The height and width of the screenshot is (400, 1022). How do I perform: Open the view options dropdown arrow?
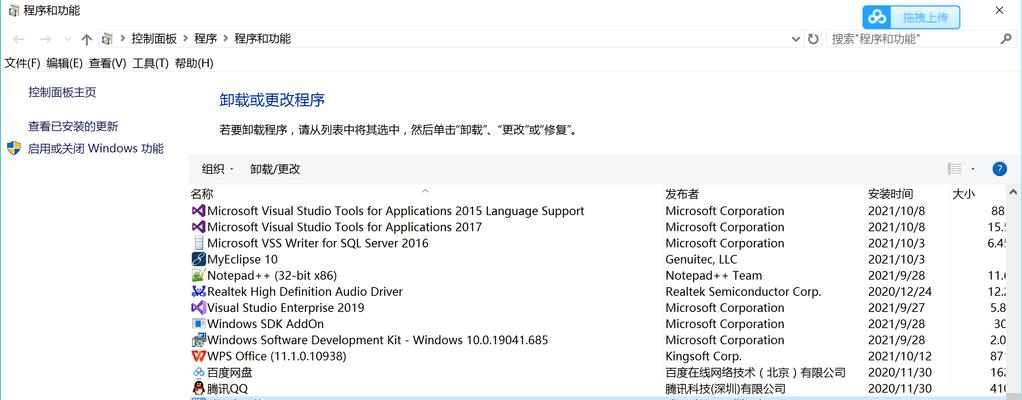coord(972,169)
